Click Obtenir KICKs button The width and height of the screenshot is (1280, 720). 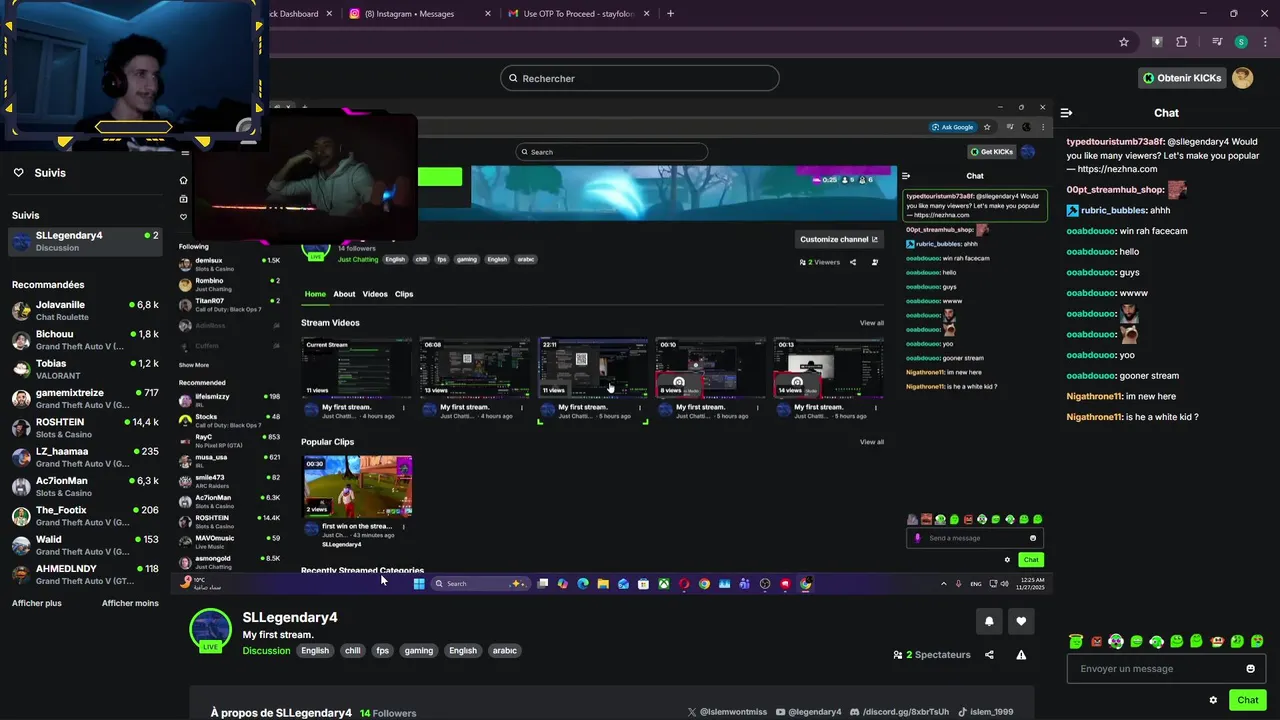click(x=1182, y=78)
